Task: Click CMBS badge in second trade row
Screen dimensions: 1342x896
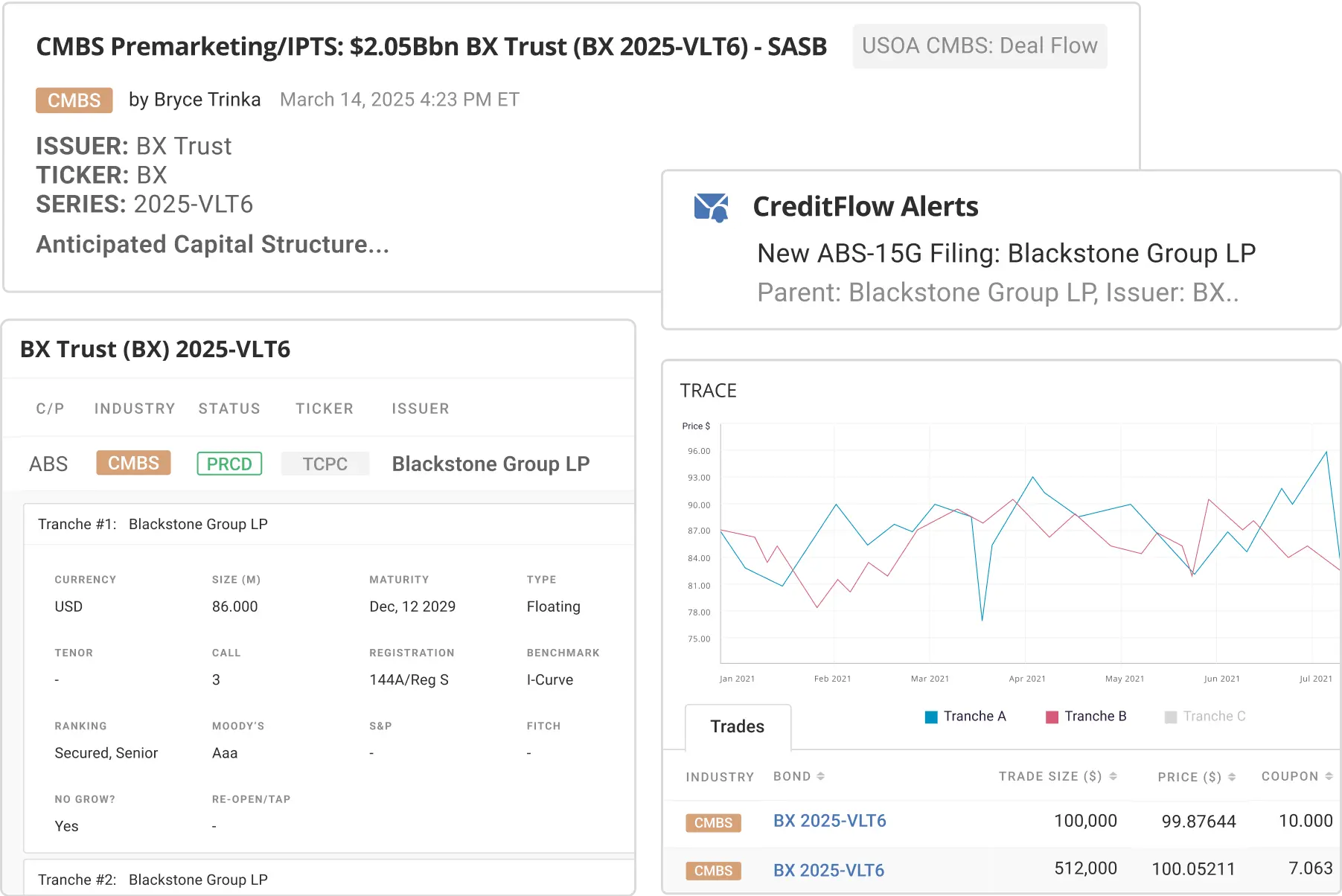Action: click(713, 871)
